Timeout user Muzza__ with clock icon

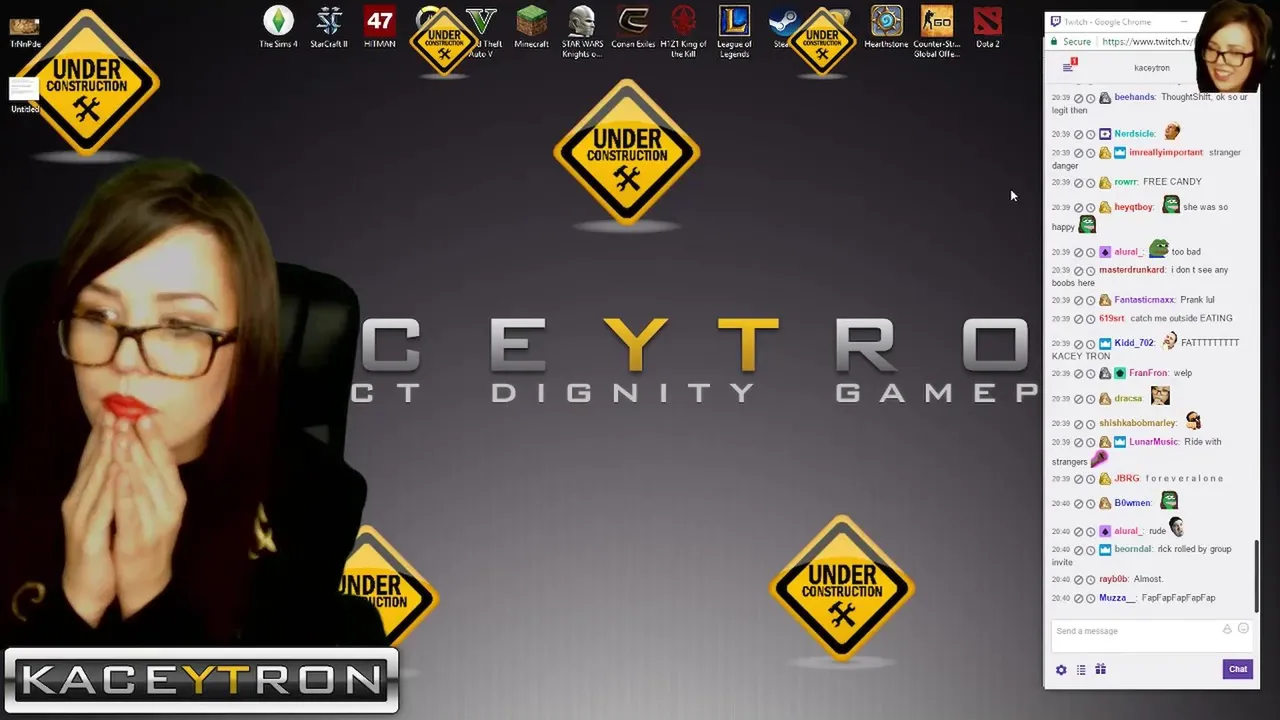point(1091,599)
